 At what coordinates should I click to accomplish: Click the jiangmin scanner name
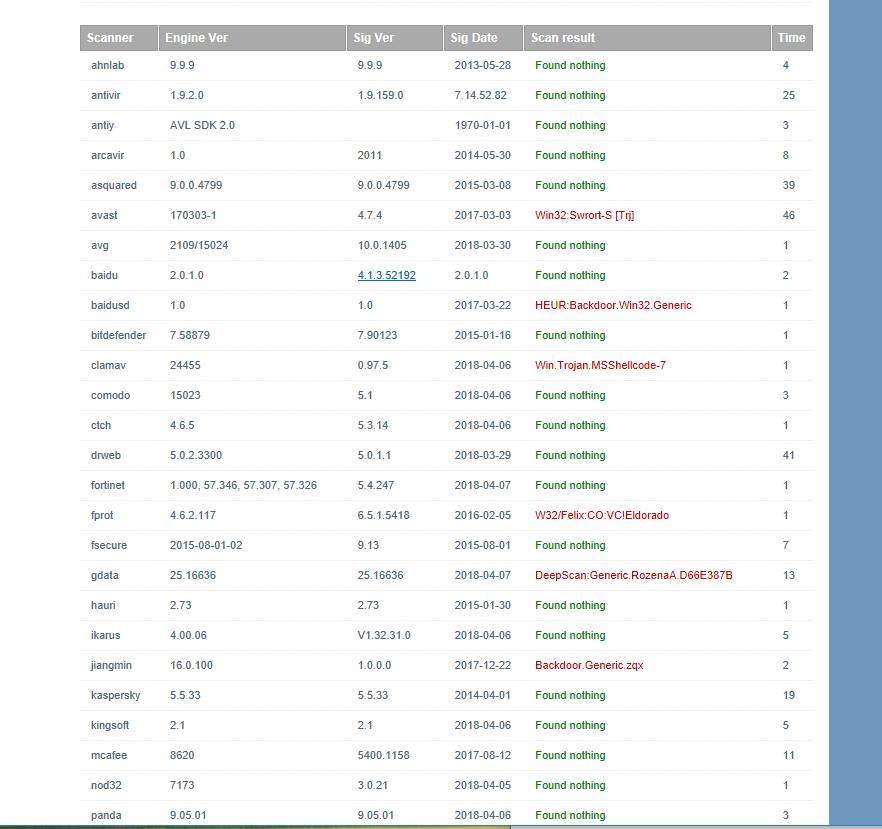pos(111,665)
